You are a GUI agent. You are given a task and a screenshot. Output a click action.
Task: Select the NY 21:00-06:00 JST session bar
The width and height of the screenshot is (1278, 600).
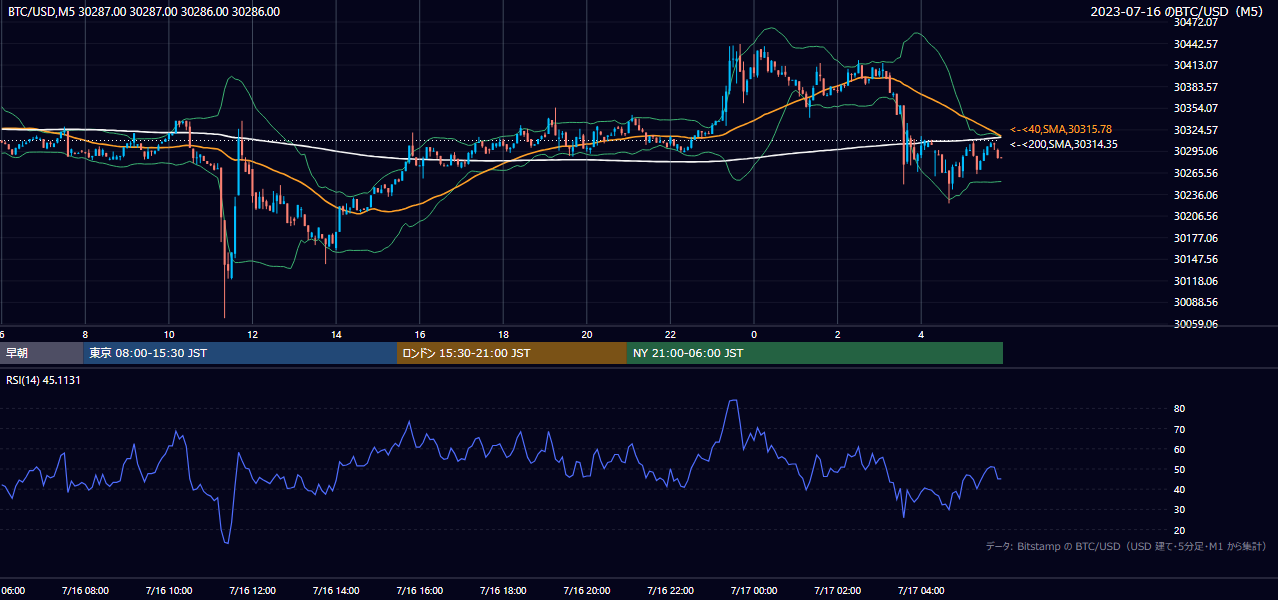[x=815, y=353]
